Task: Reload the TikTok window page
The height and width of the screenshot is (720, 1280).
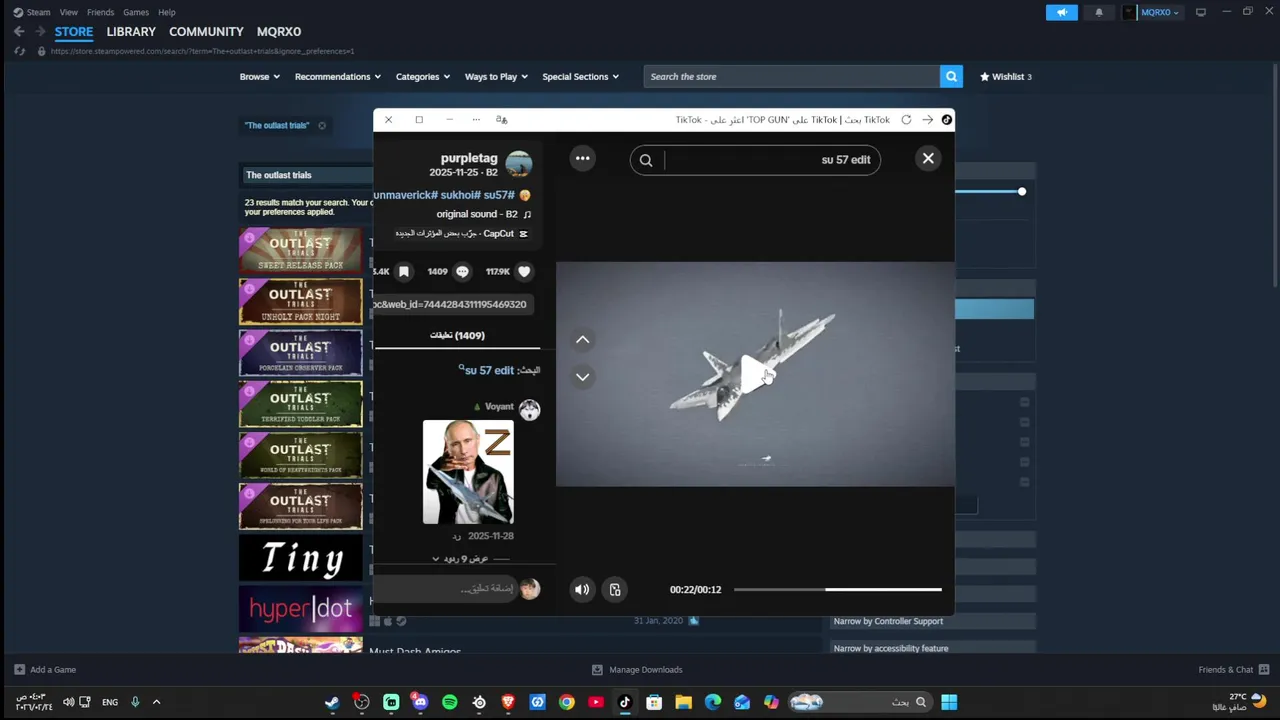Action: [x=906, y=120]
